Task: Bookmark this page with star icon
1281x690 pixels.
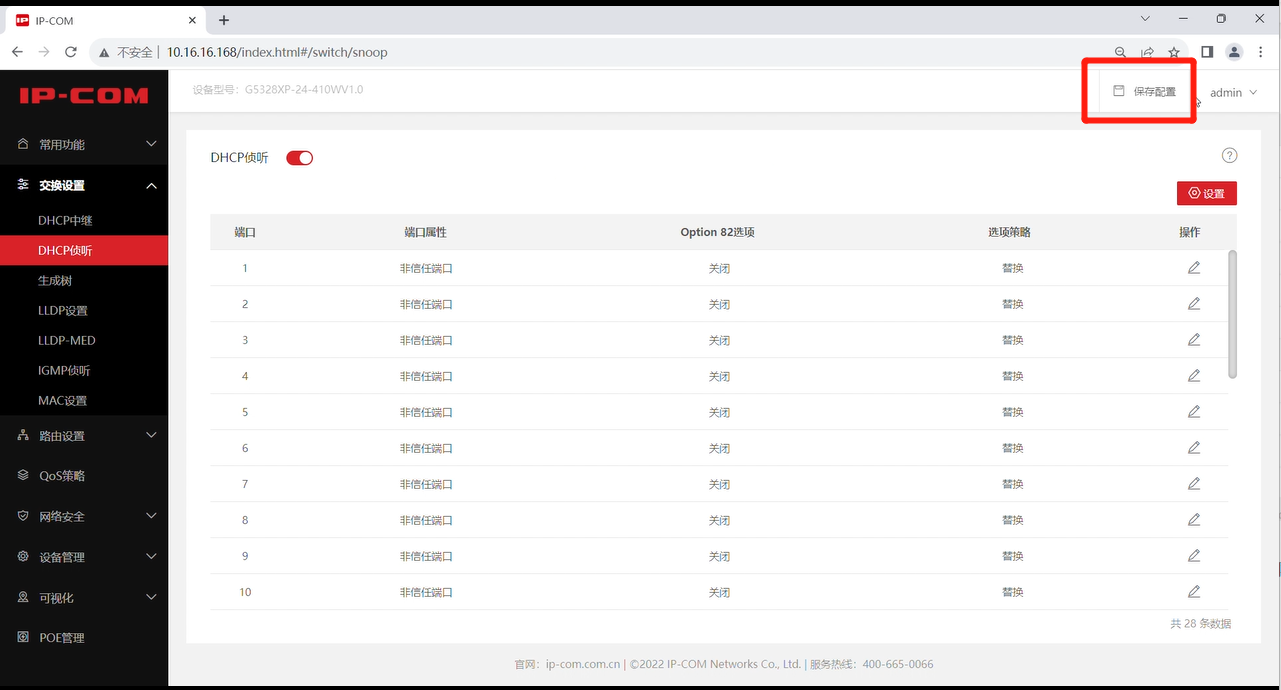Action: point(1174,52)
